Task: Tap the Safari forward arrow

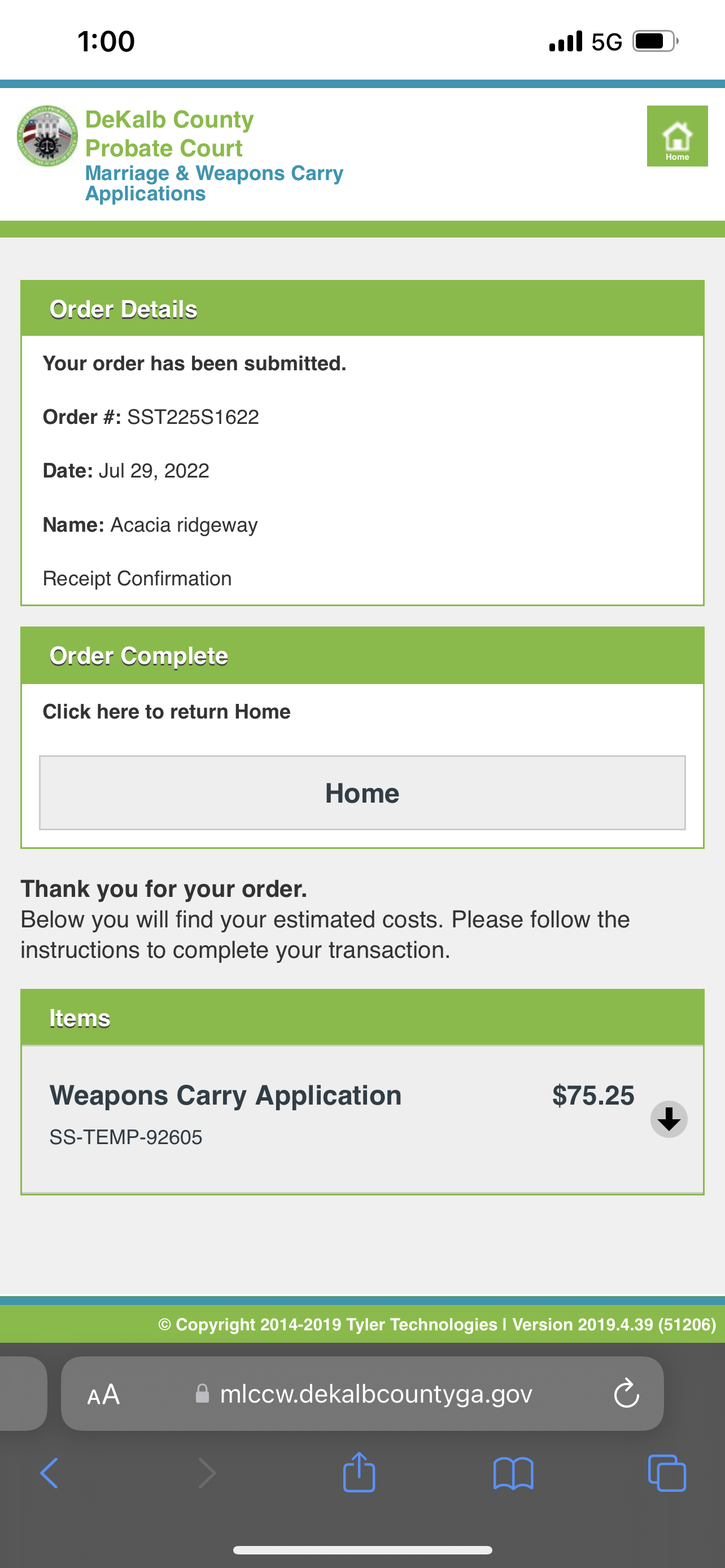Action: 207,1473
